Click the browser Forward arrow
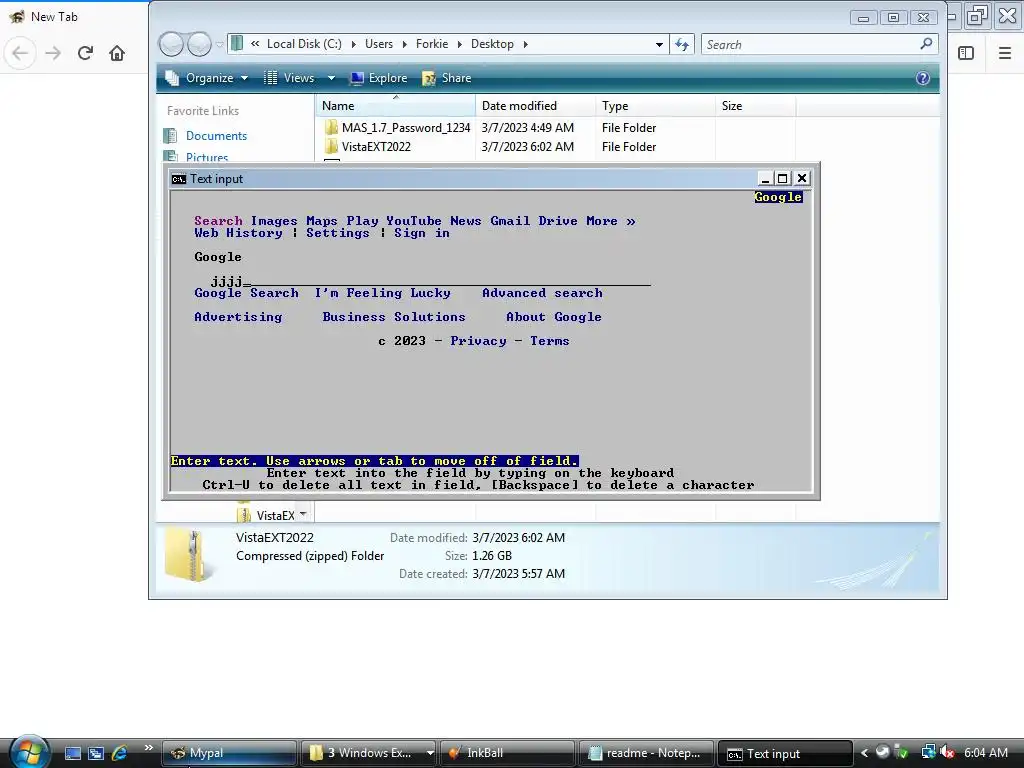The width and height of the screenshot is (1024, 768). 53,53
